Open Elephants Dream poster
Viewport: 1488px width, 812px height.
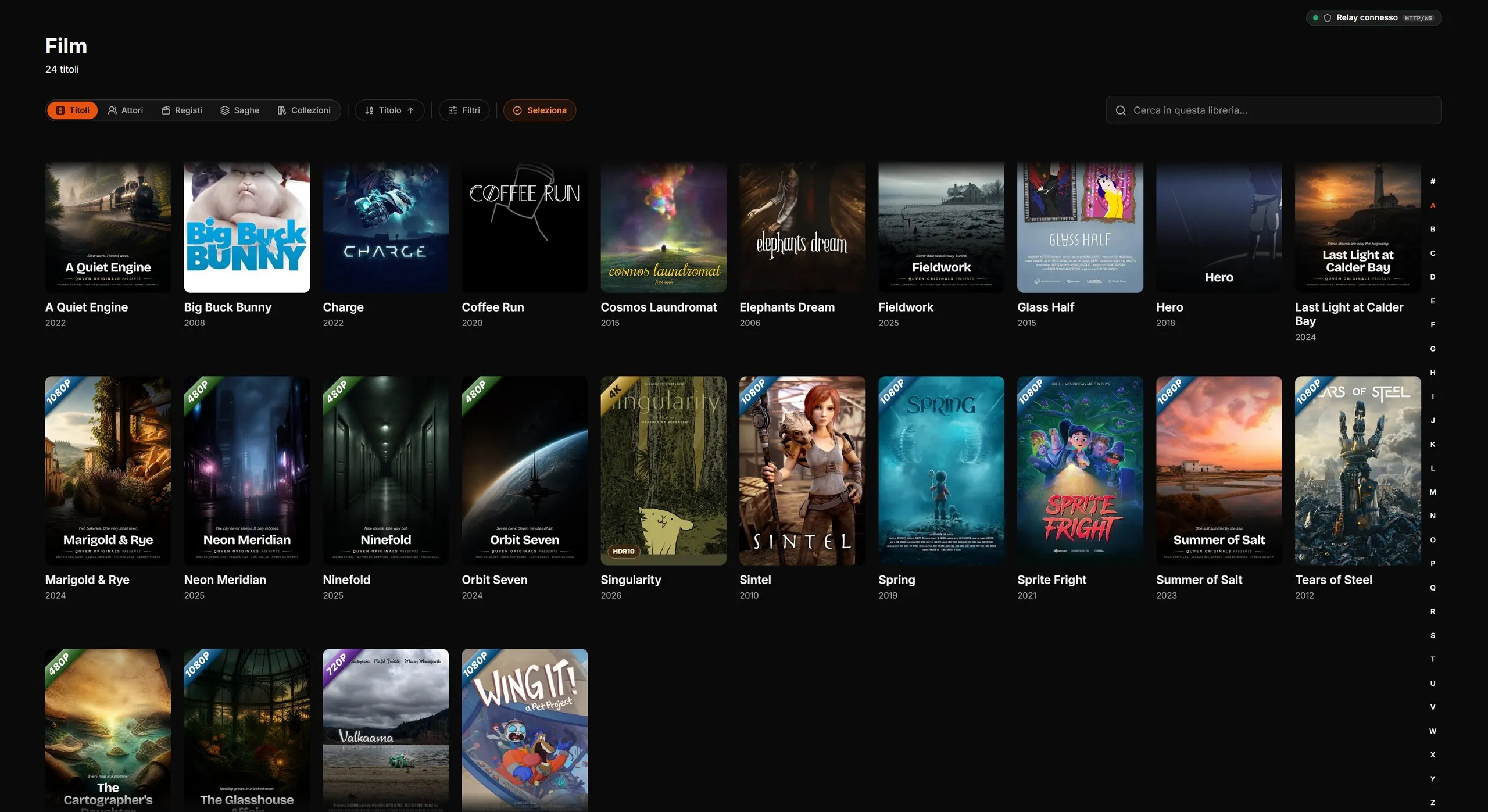click(x=802, y=227)
